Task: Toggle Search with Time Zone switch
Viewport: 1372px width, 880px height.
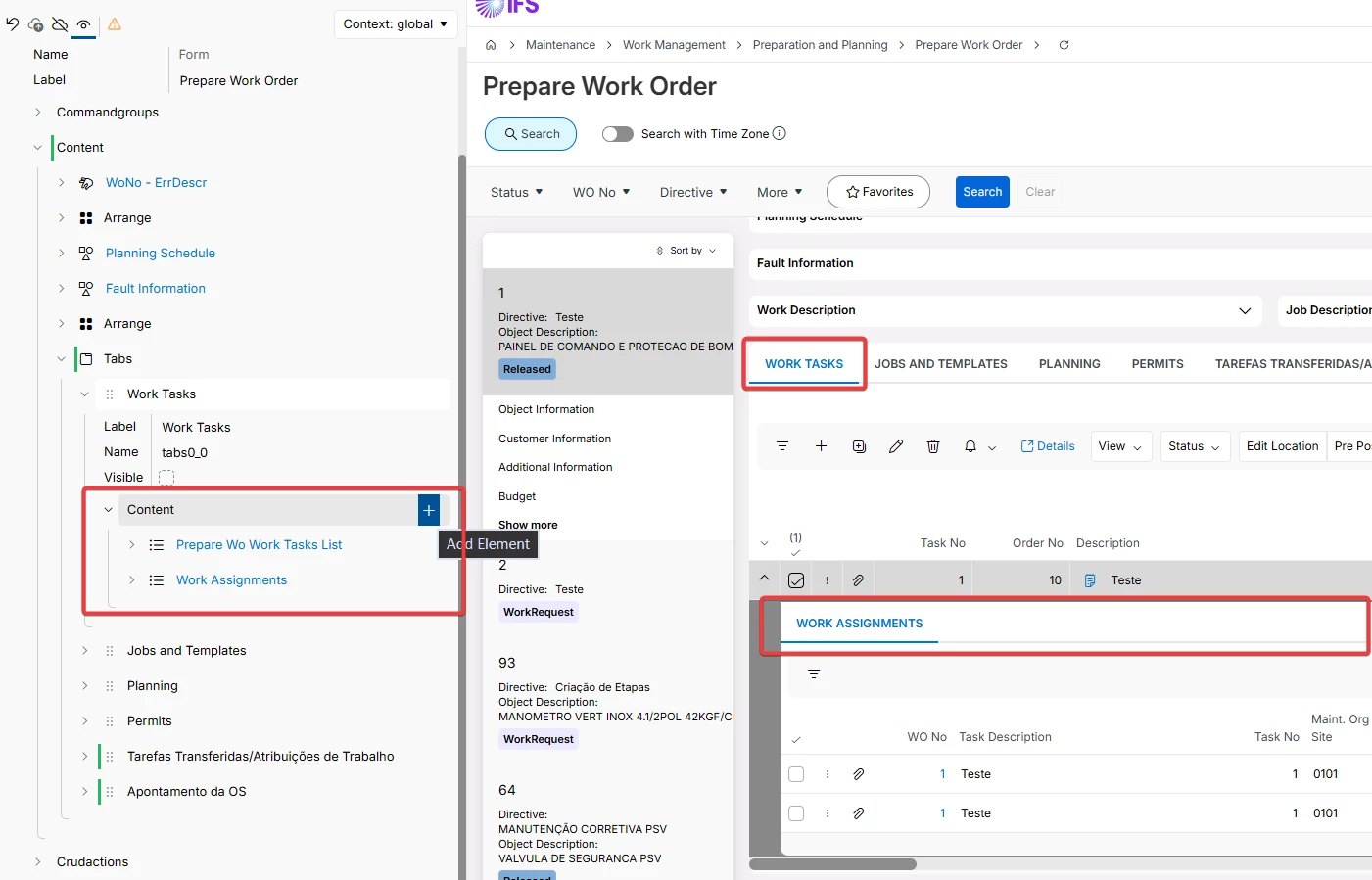Action: [x=617, y=134]
